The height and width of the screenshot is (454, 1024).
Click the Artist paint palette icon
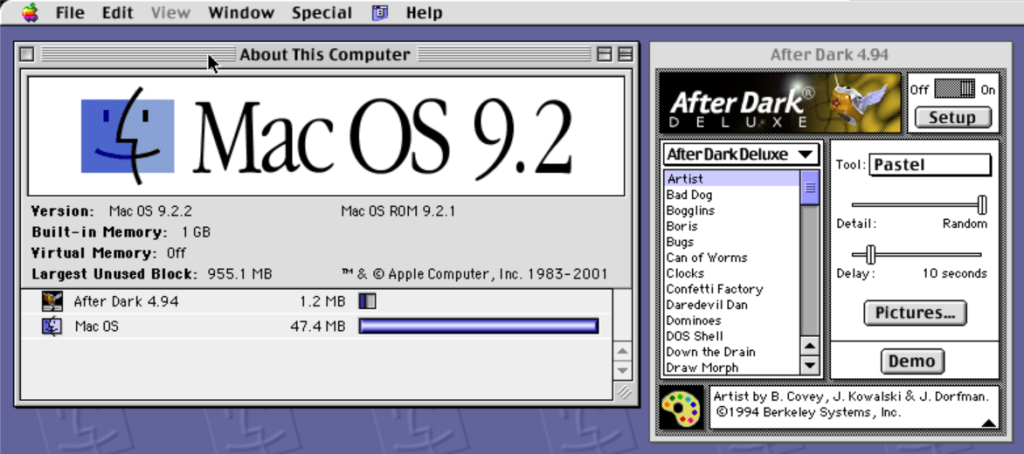[x=682, y=408]
